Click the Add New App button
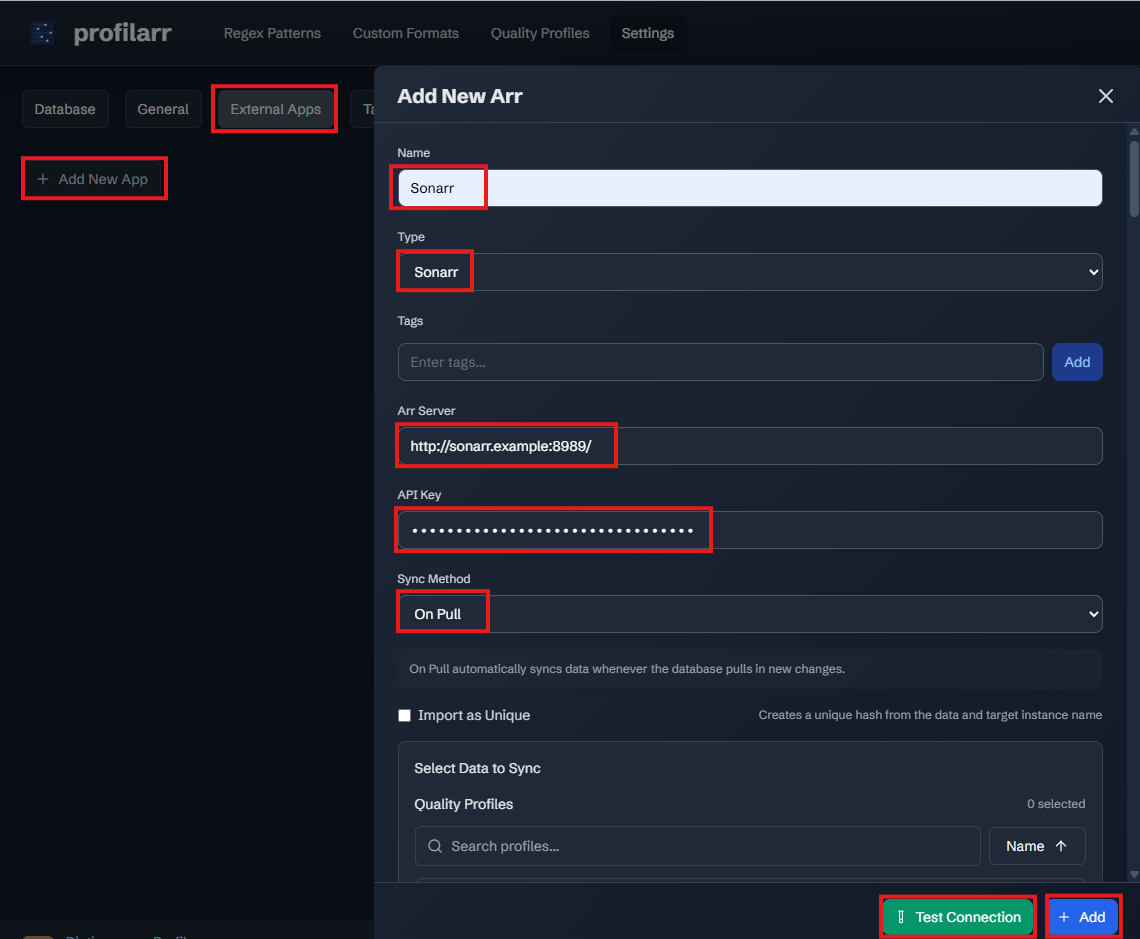 (x=93, y=179)
